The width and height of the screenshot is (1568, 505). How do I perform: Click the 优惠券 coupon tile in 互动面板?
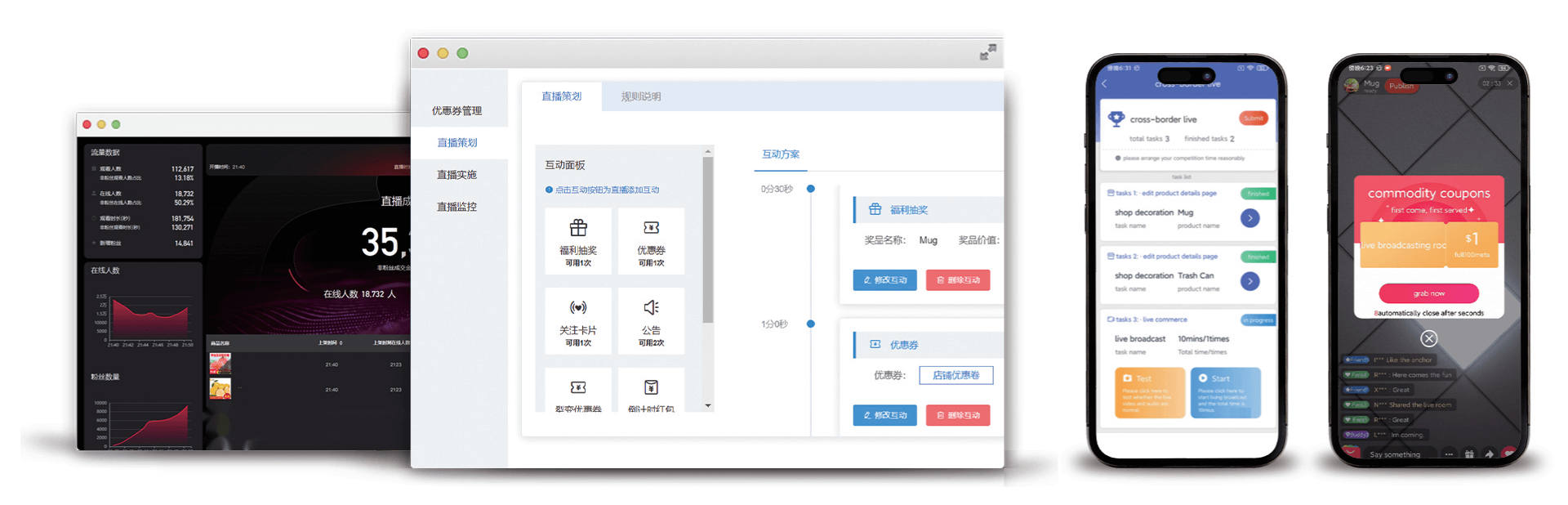coord(651,240)
